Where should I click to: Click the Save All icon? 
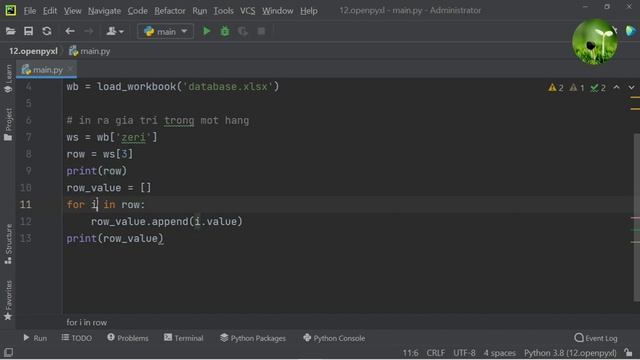(29, 31)
